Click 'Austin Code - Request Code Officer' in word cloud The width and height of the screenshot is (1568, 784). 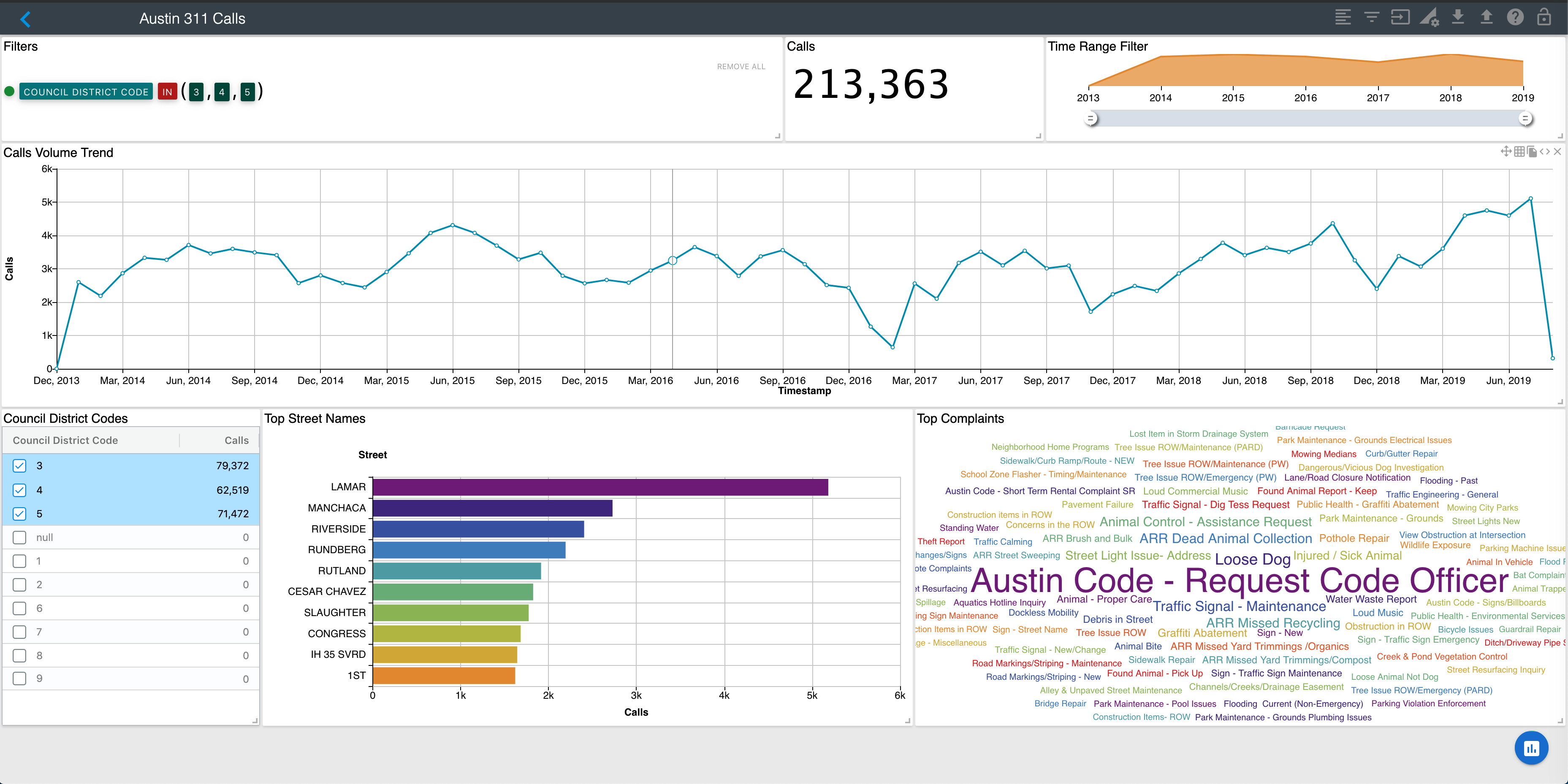pyautogui.click(x=1240, y=581)
